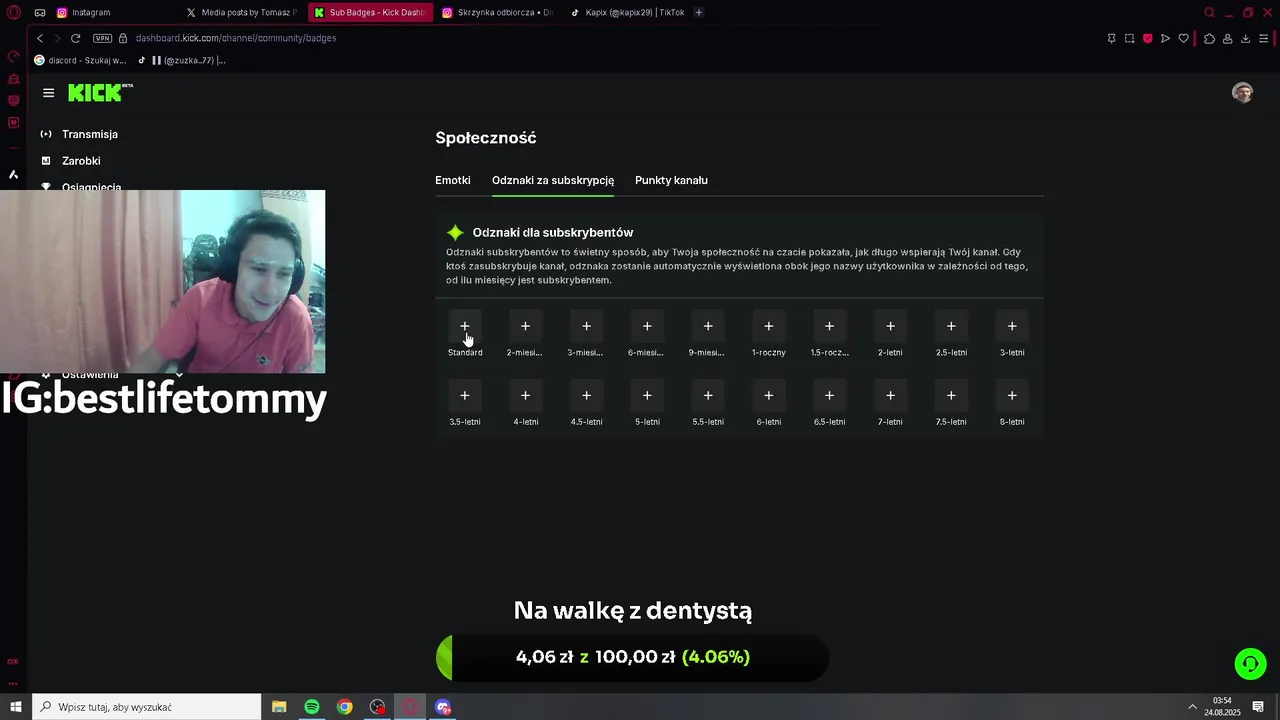Open Chrome from the taskbar

click(344, 707)
